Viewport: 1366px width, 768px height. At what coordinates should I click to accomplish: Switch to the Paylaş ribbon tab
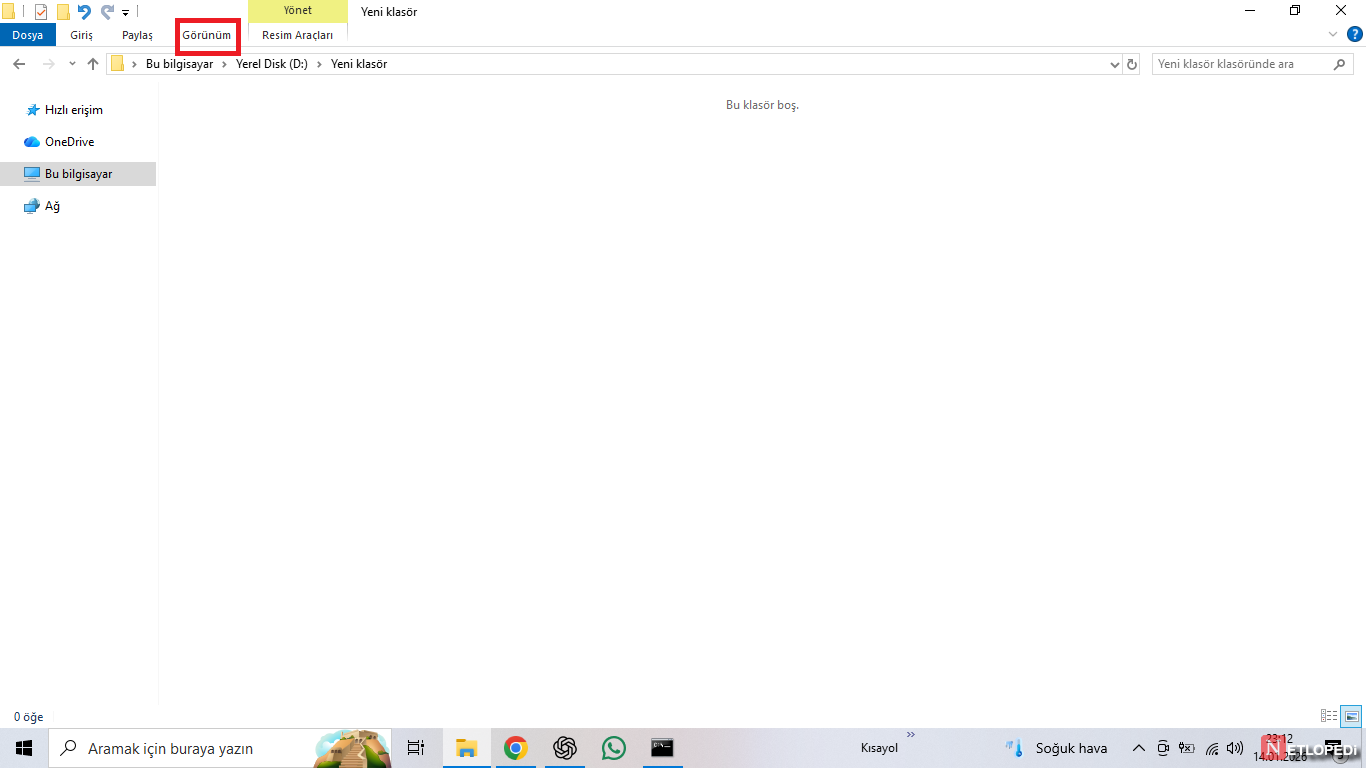[x=138, y=35]
